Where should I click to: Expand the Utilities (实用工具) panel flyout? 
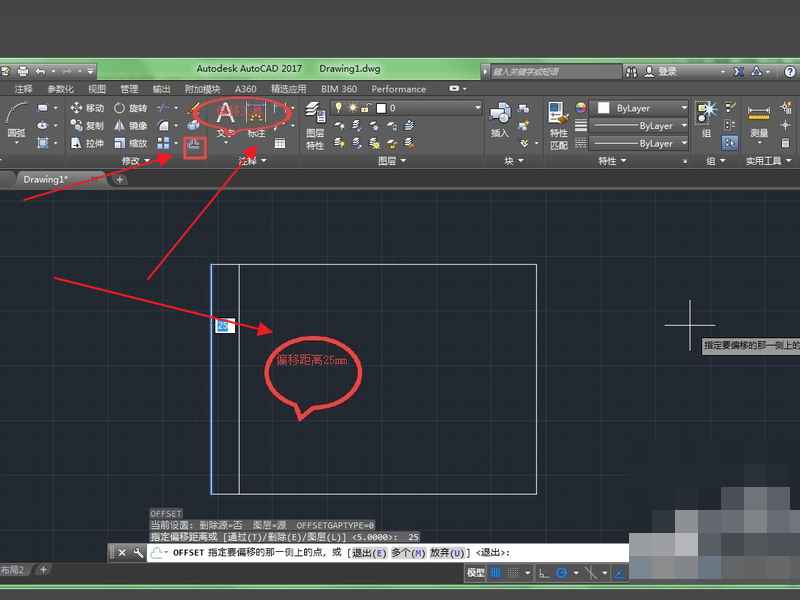[x=768, y=161]
